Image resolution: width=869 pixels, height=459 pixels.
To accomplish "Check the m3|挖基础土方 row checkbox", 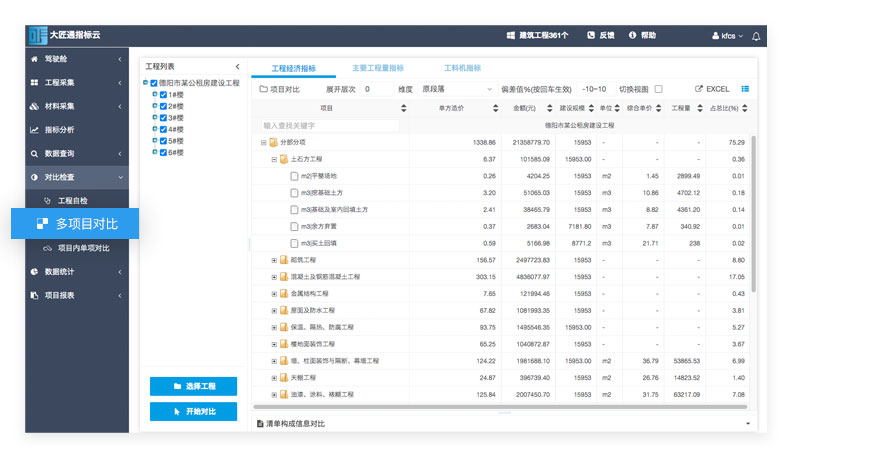I will click(294, 193).
